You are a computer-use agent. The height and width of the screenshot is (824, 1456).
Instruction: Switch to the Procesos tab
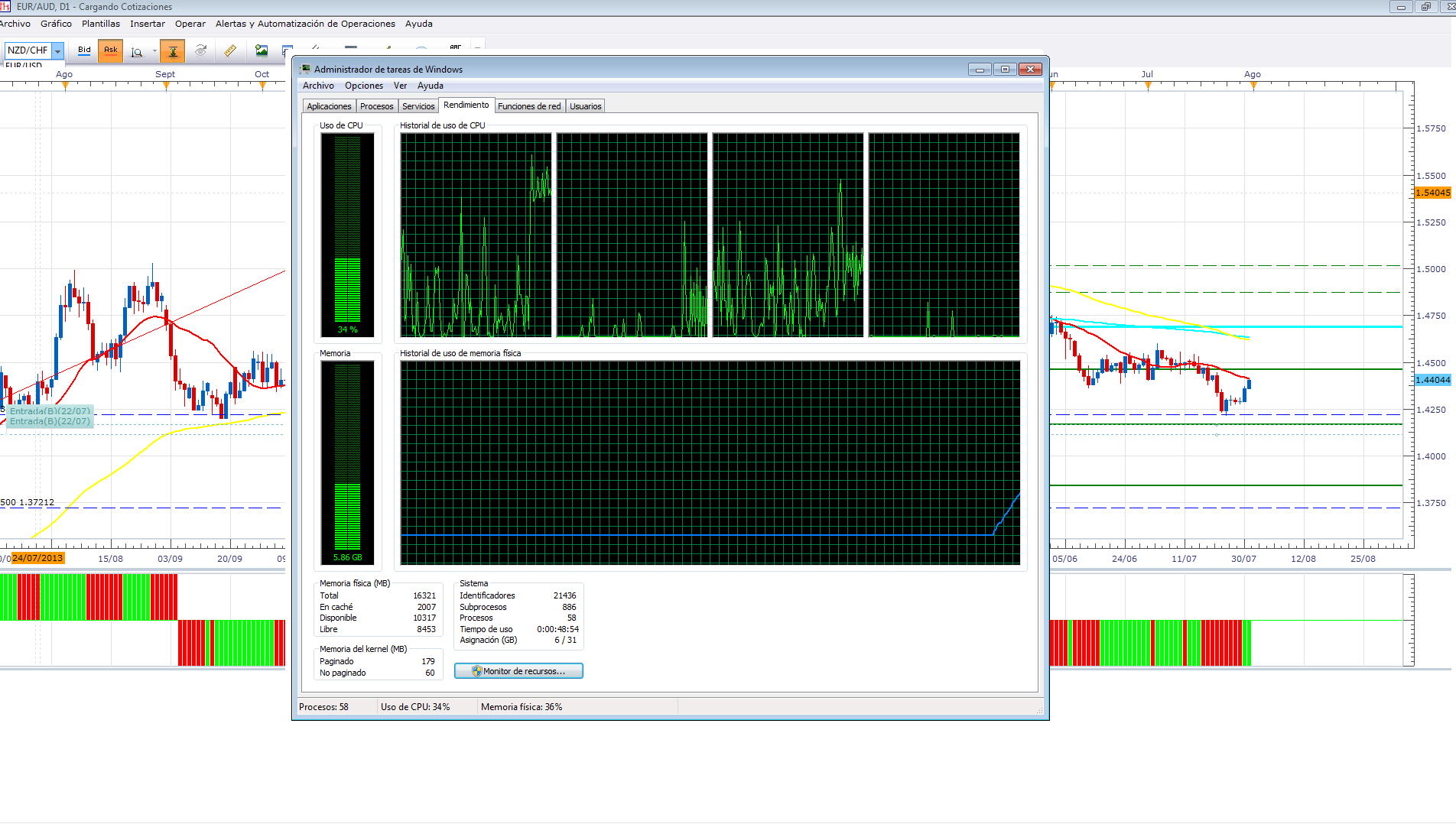click(376, 106)
